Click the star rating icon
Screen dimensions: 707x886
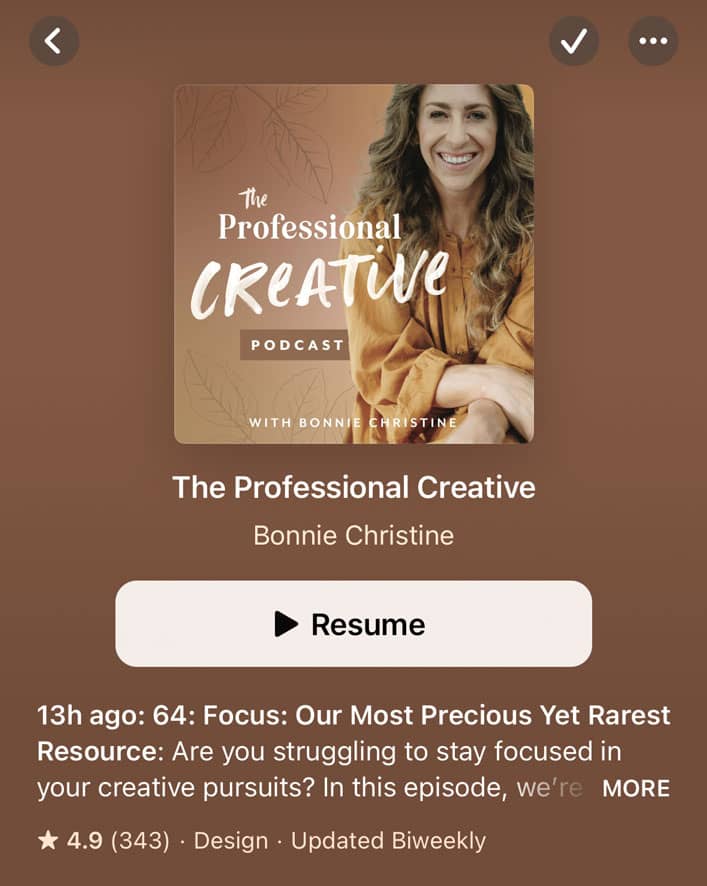coord(48,841)
